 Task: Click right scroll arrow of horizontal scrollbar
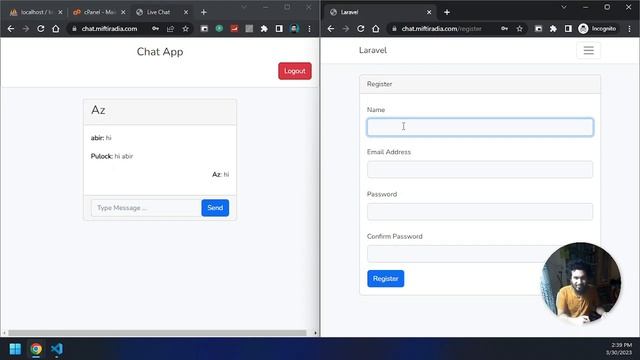tap(315, 333)
